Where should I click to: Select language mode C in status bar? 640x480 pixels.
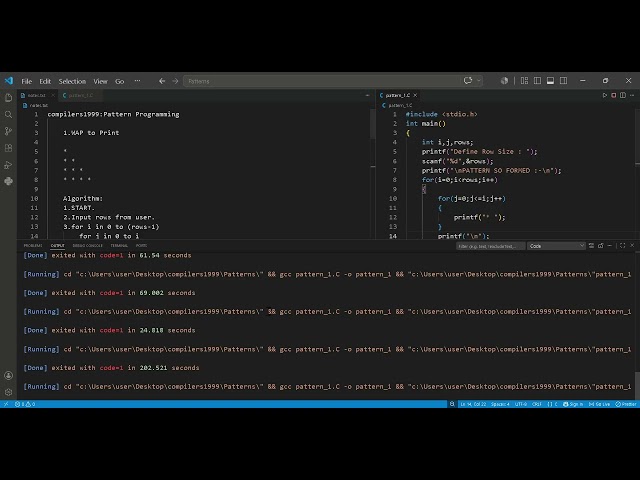(x=552, y=404)
